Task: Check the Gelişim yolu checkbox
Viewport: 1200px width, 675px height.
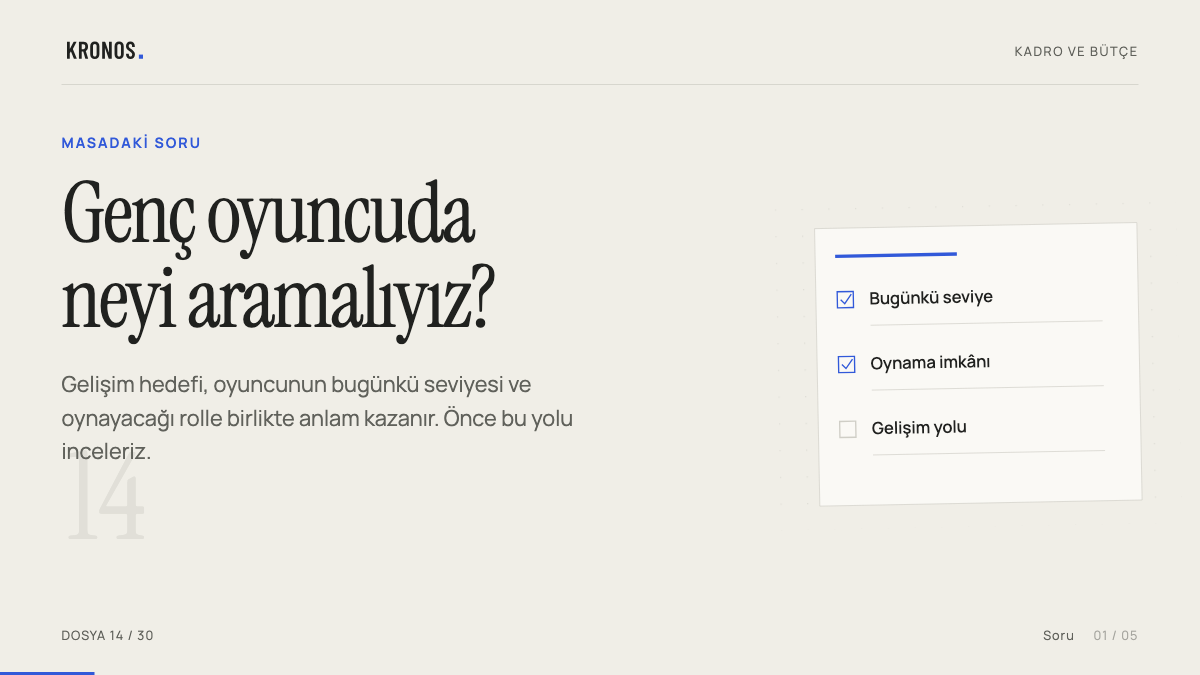Action: tap(848, 429)
